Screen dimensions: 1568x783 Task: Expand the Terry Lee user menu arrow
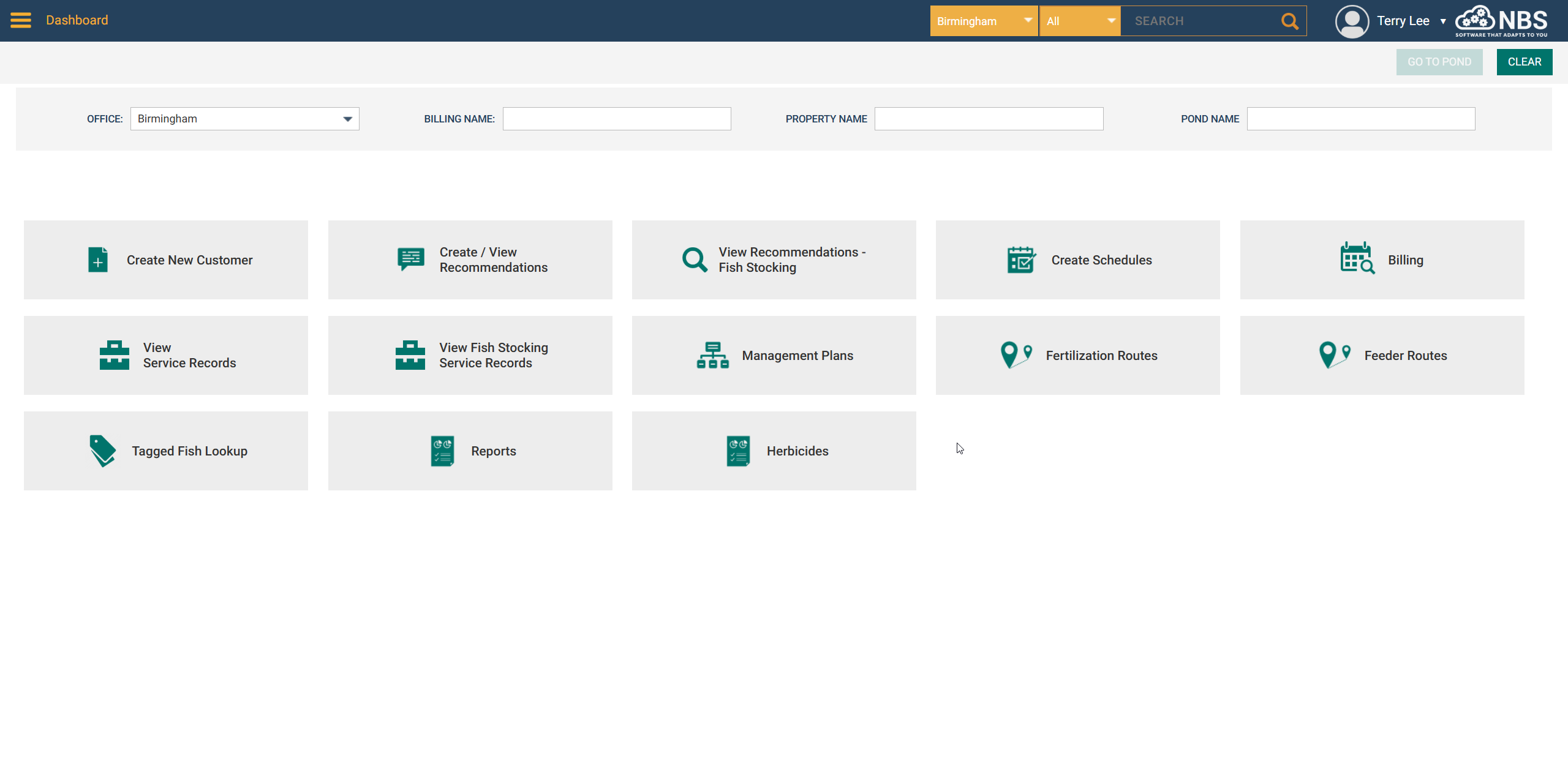[1443, 21]
